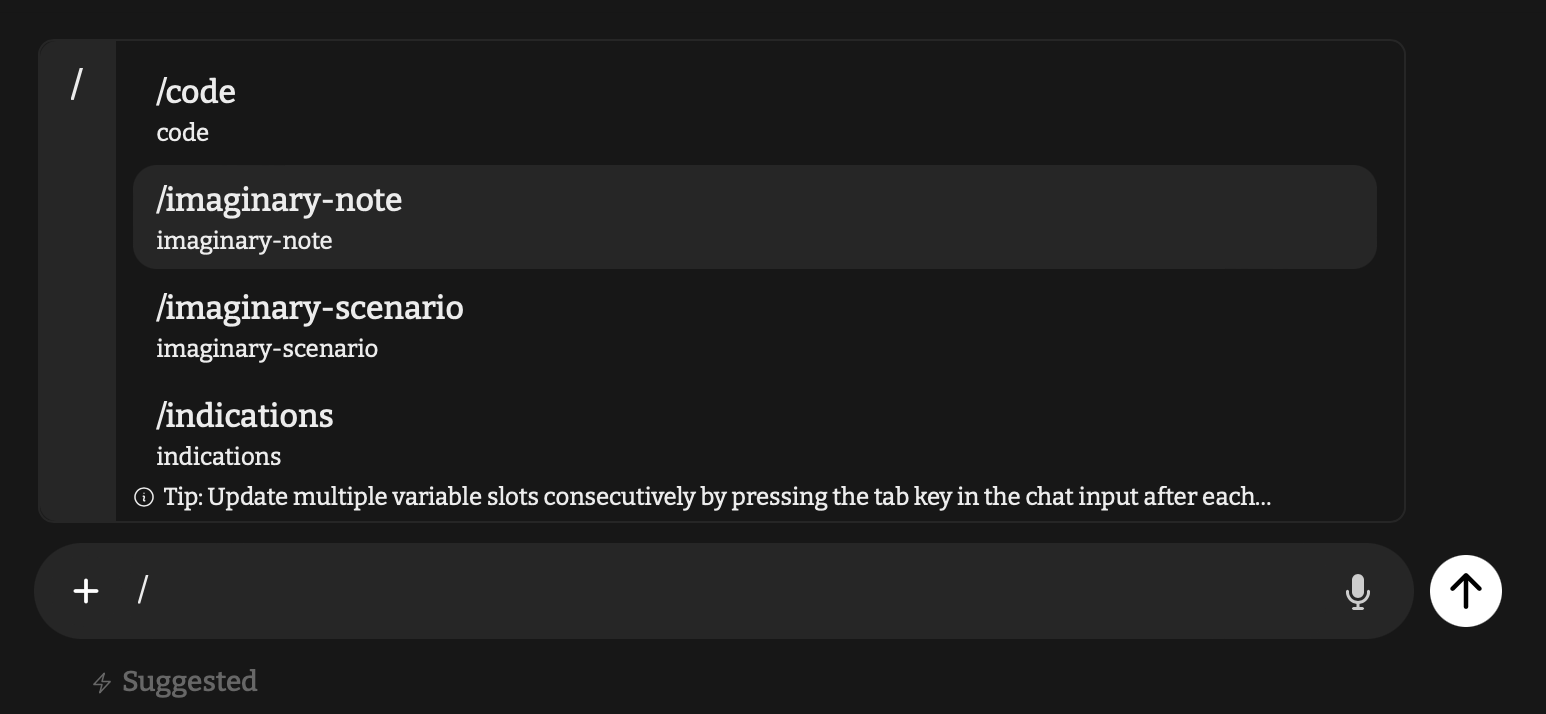The height and width of the screenshot is (714, 1546).
Task: Select the /code command
Action: (196, 92)
